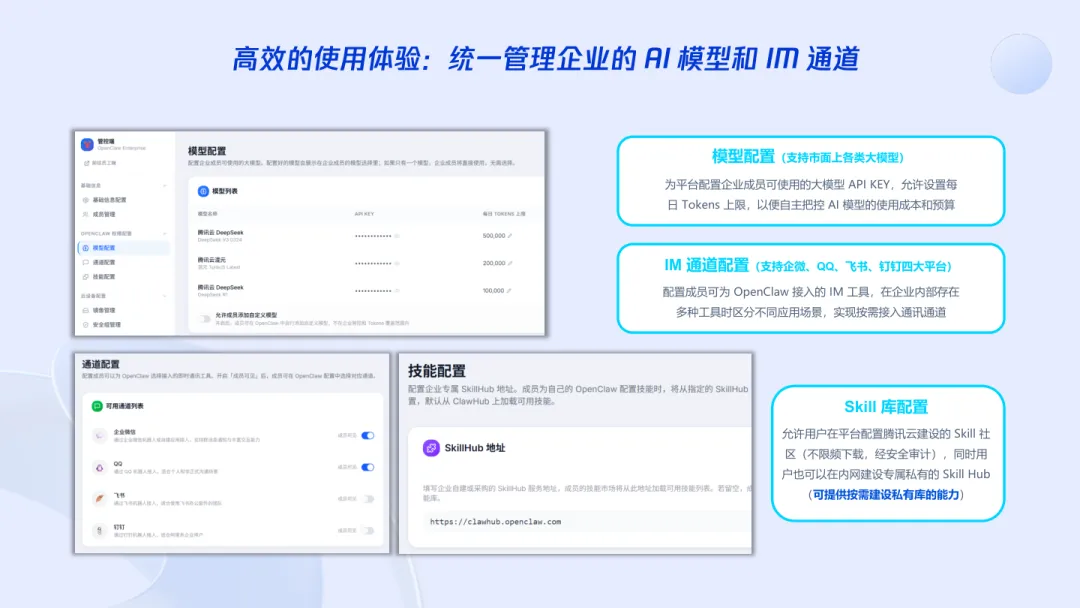This screenshot has height=608, width=1080.
Task: Select 模型配置 in sidebar
Action: (x=124, y=248)
